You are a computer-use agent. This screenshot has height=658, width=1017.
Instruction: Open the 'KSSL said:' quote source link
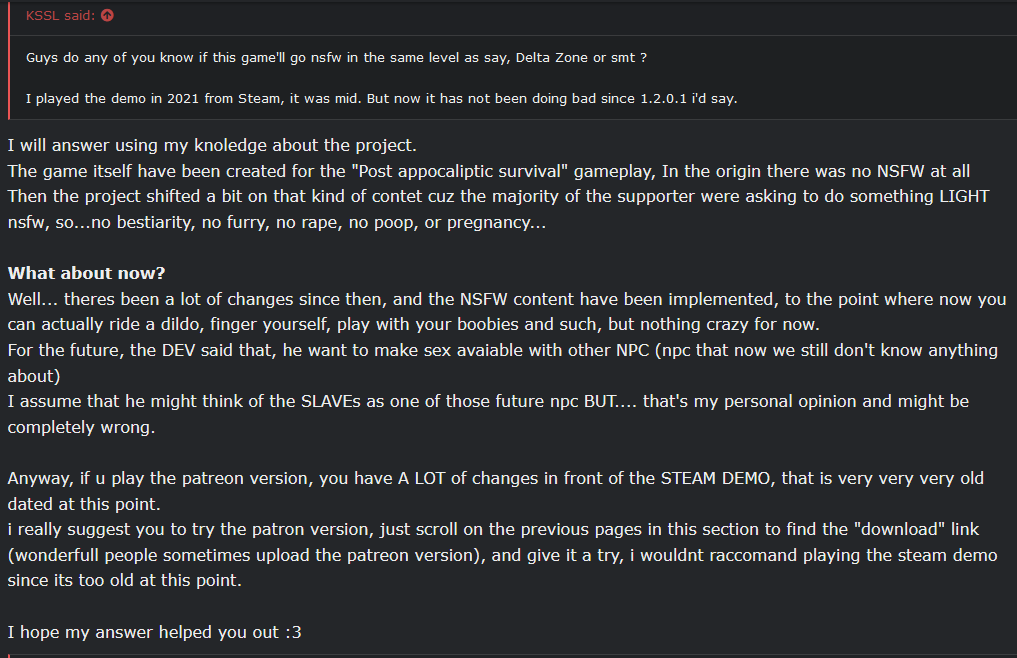point(60,16)
